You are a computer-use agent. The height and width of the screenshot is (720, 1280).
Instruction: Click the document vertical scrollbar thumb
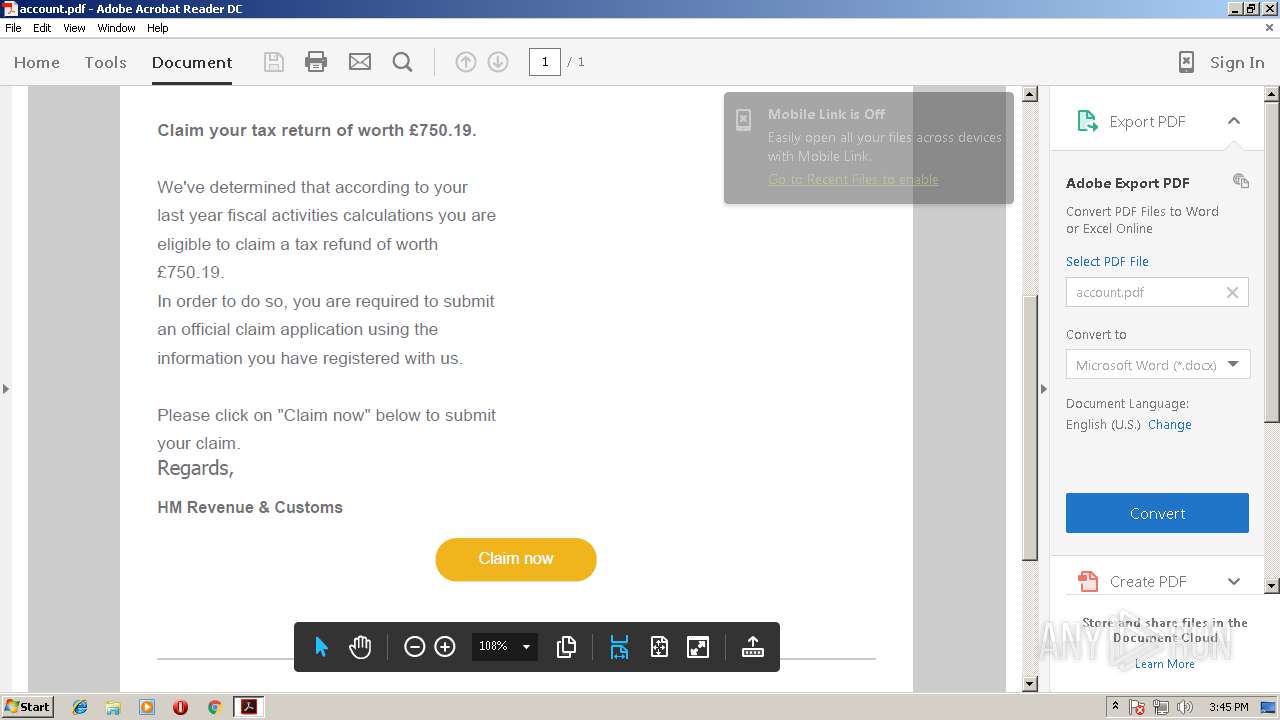tap(1030, 428)
